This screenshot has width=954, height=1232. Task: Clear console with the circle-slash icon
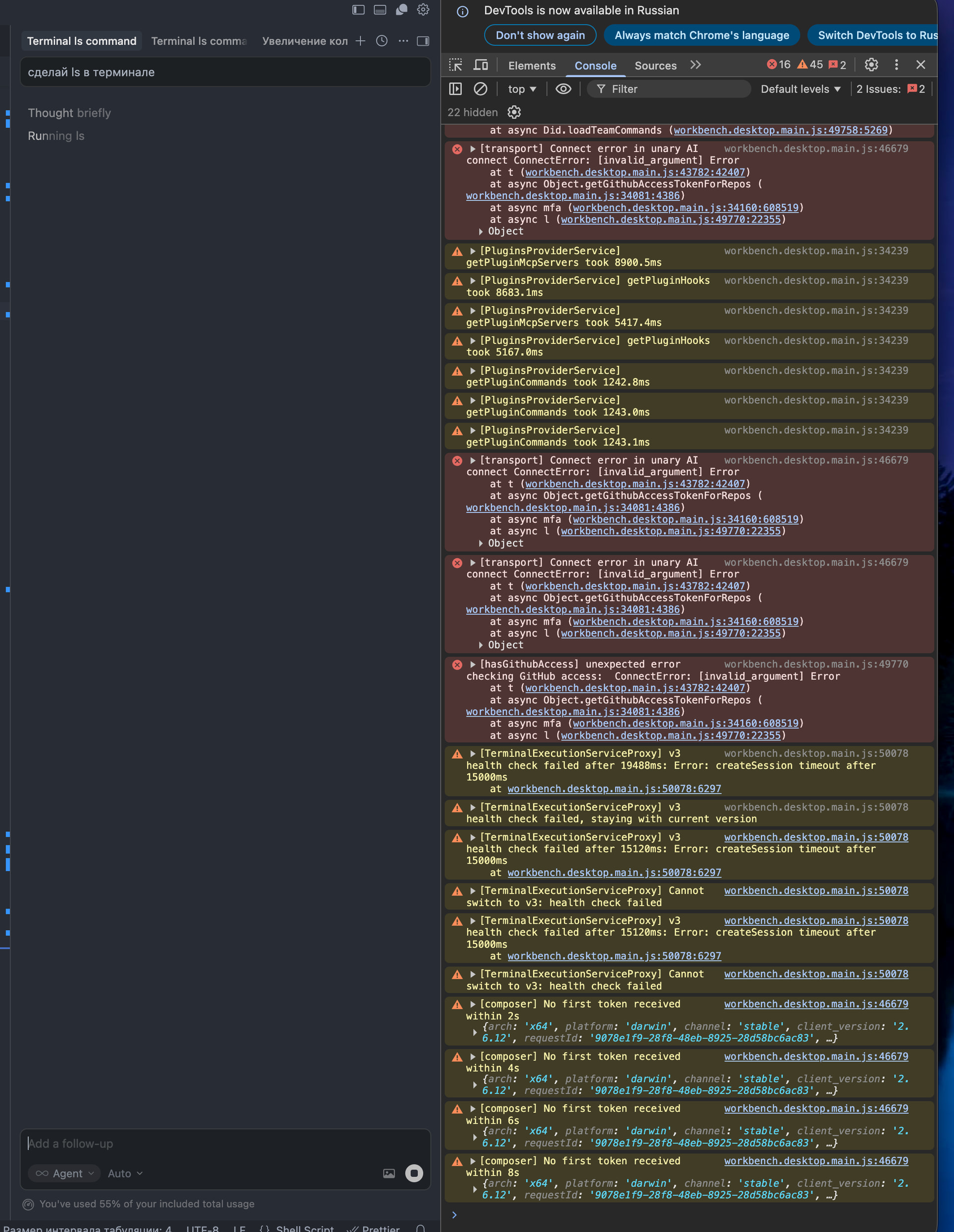480,89
